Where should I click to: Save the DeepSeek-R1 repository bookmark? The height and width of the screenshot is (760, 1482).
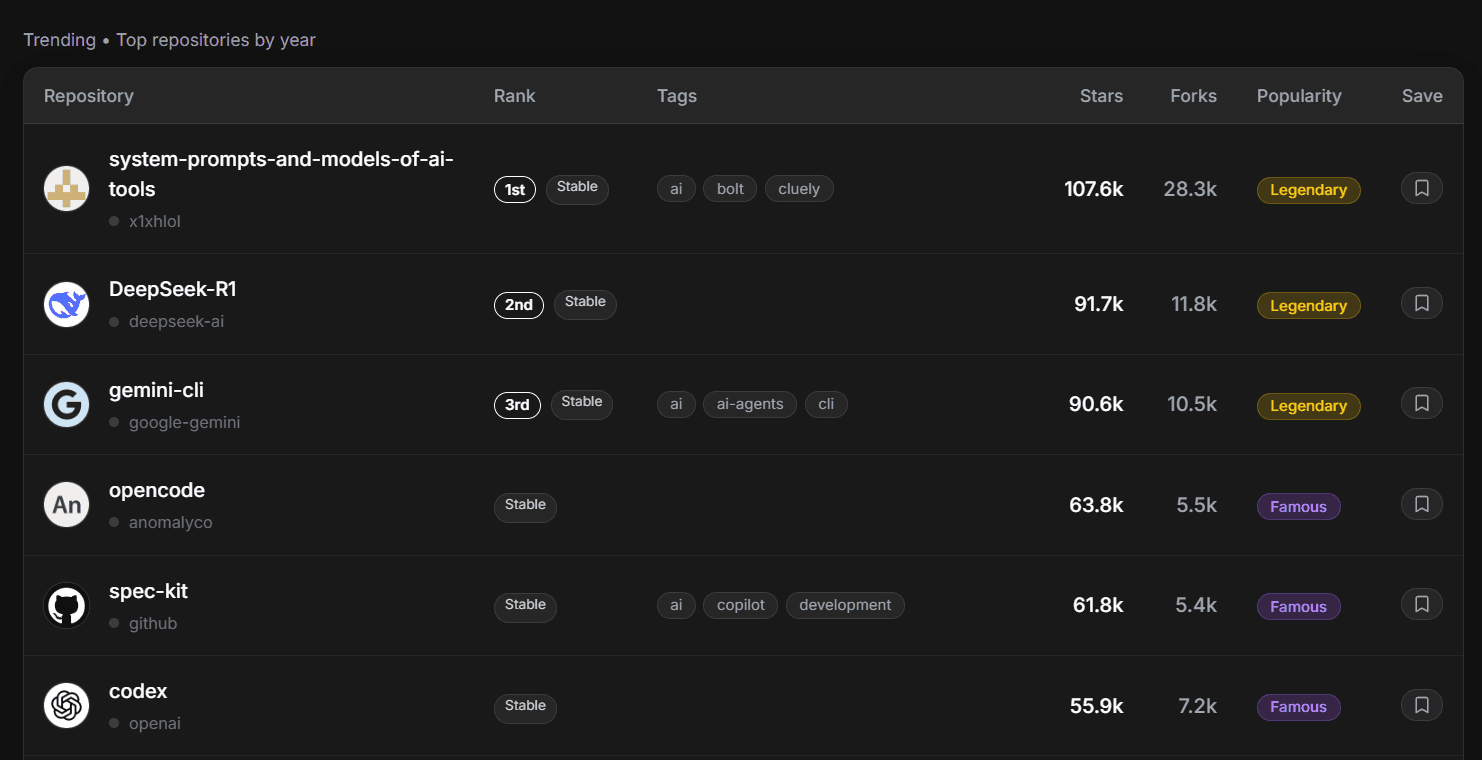(1421, 303)
